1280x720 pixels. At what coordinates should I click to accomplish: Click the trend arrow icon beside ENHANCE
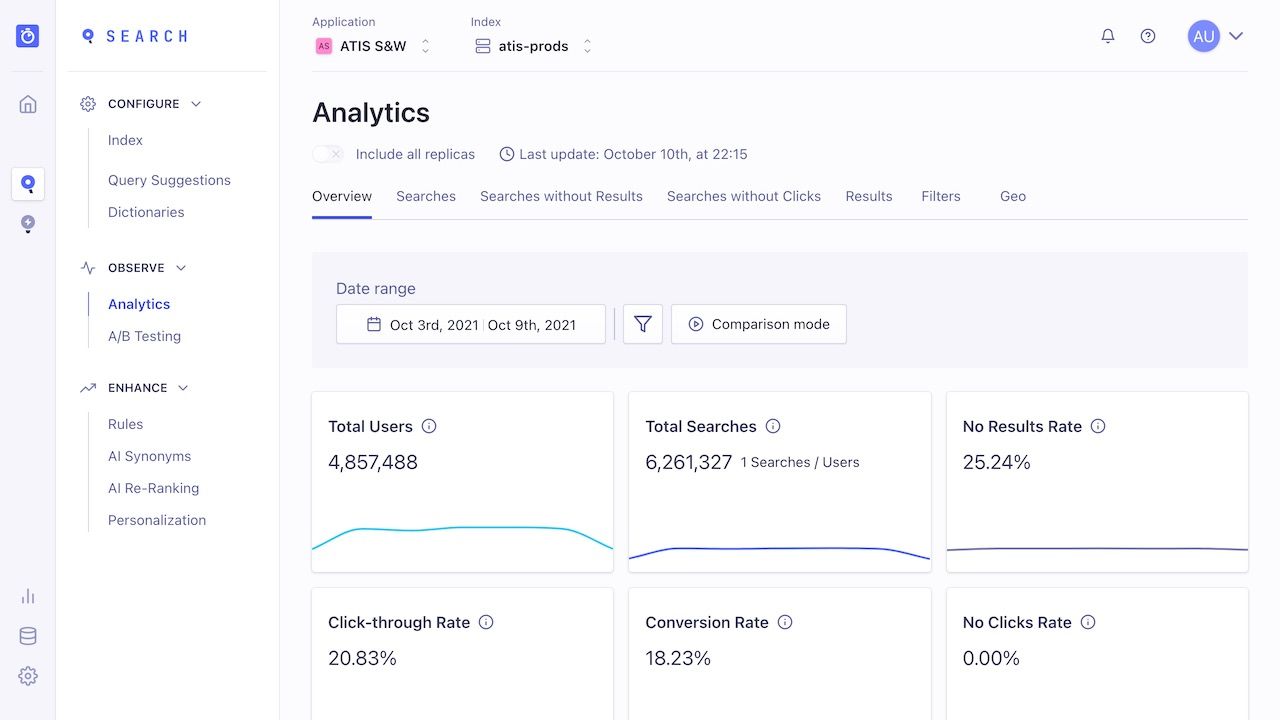[88, 388]
